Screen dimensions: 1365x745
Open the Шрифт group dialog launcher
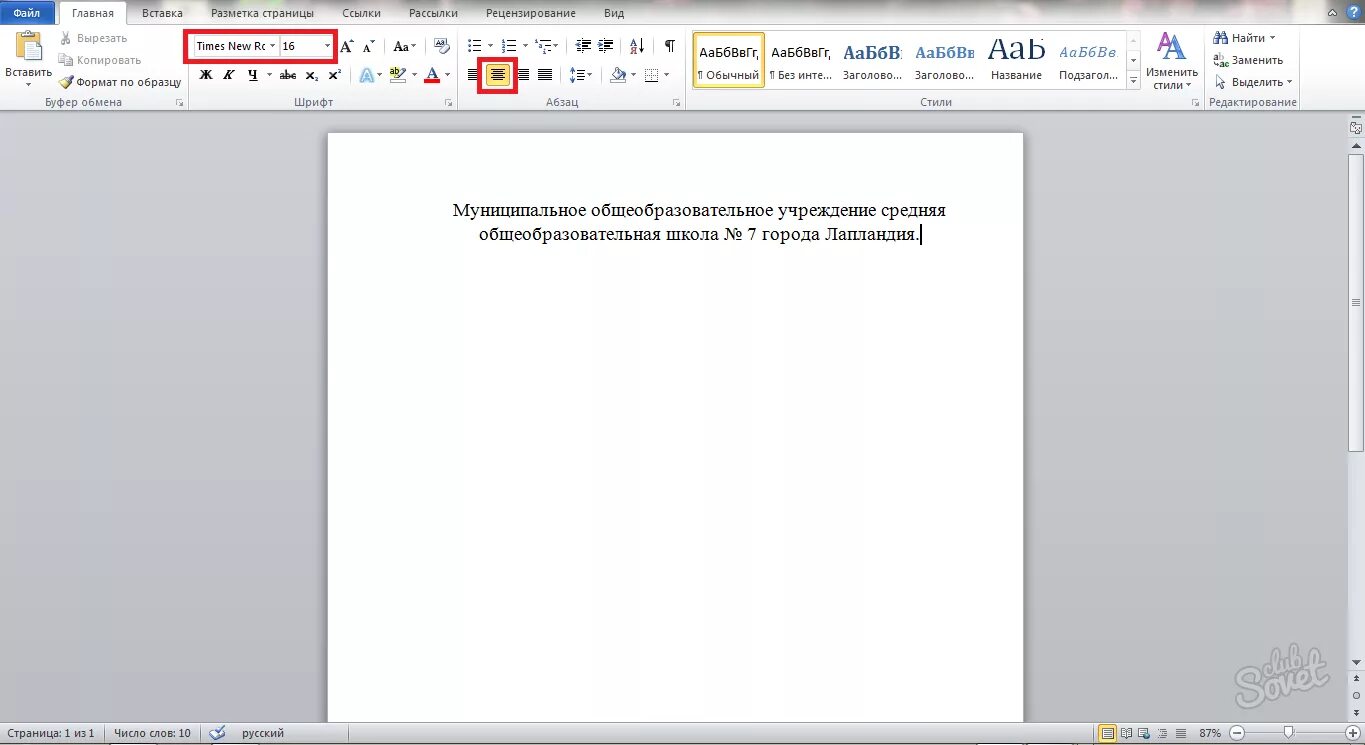click(448, 103)
